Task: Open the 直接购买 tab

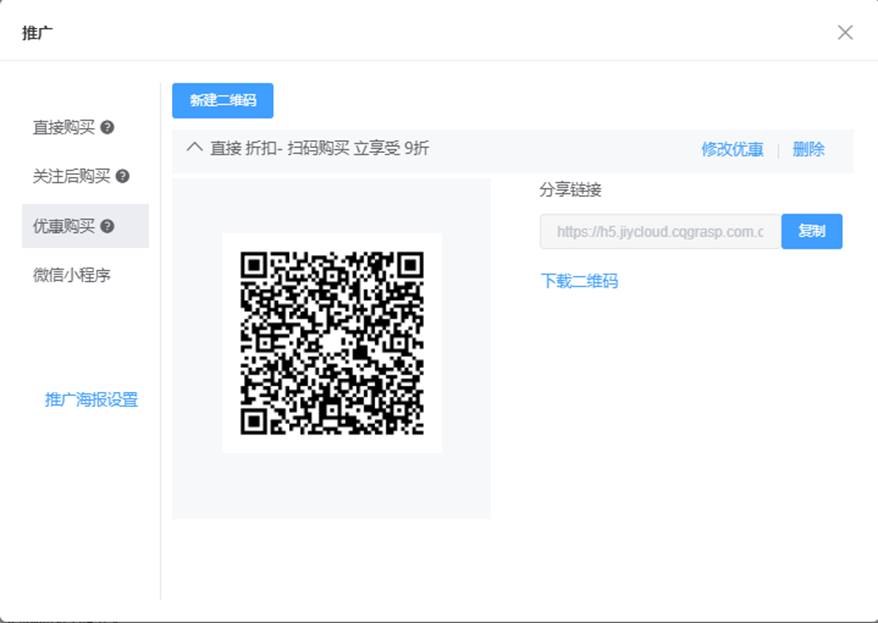Action: point(64,128)
